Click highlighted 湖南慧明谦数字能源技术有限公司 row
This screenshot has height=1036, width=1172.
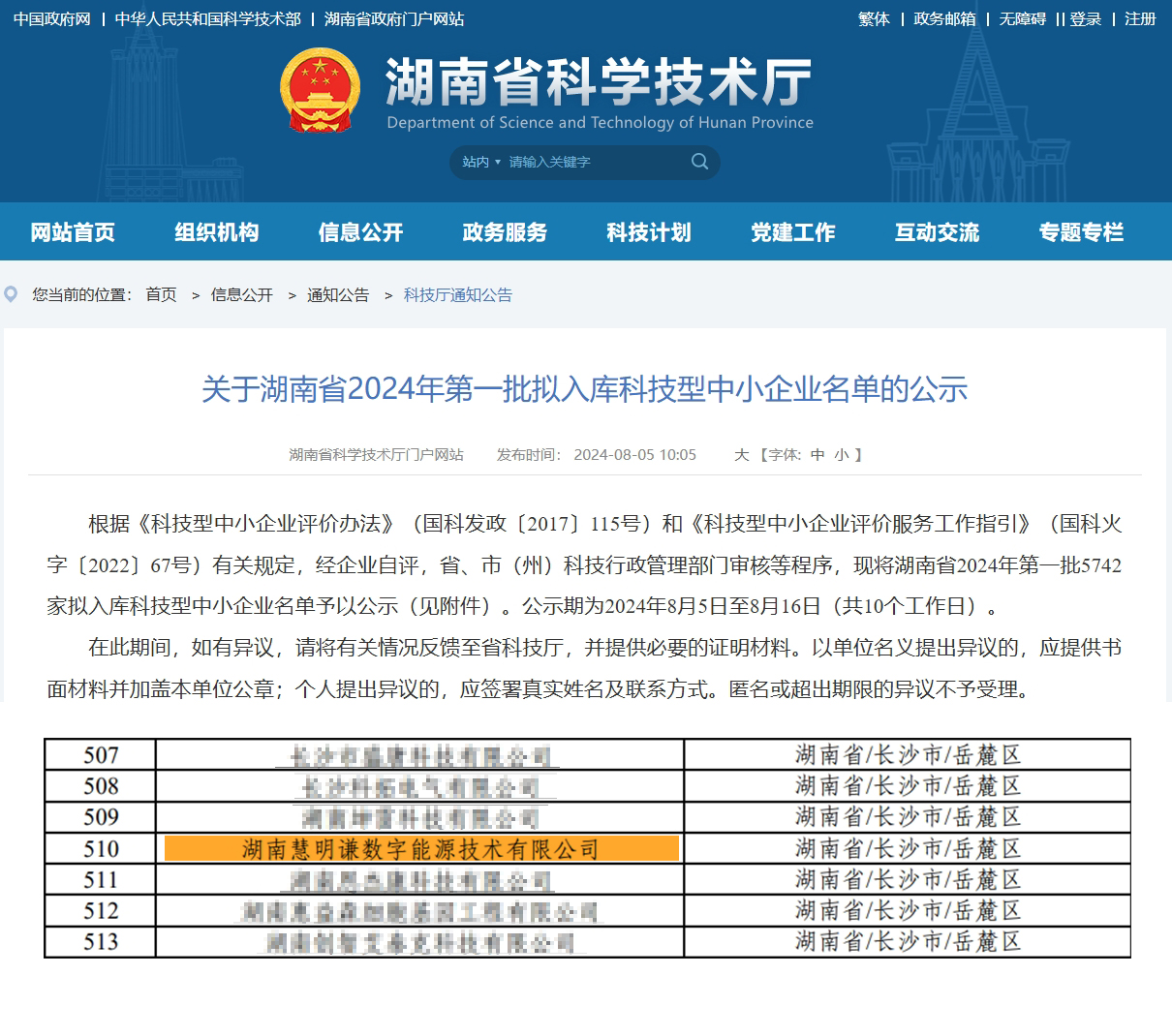(x=421, y=849)
